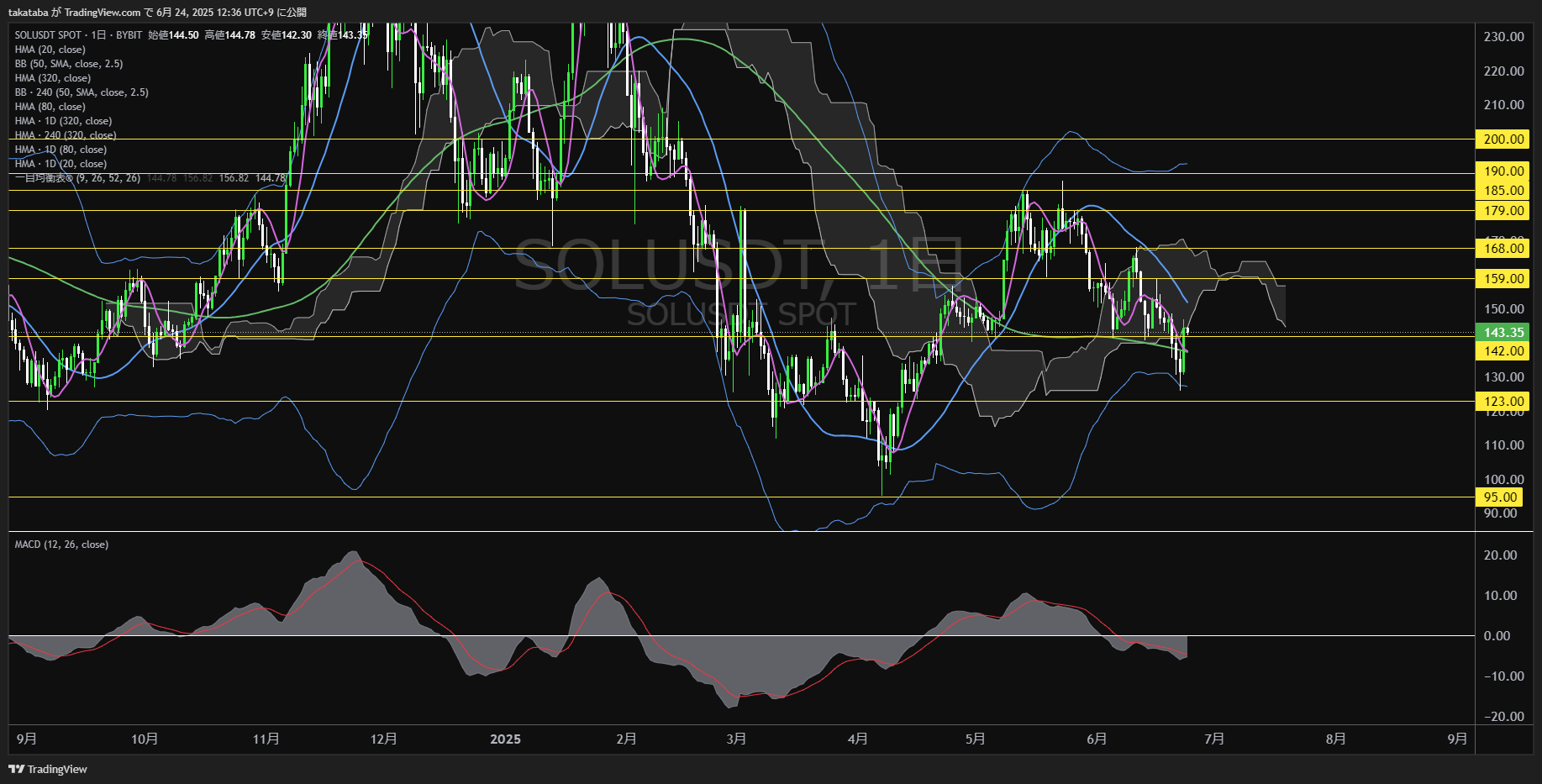Select the HMA (80, close) indicator legend
This screenshot has width=1542, height=784.
coord(50,107)
